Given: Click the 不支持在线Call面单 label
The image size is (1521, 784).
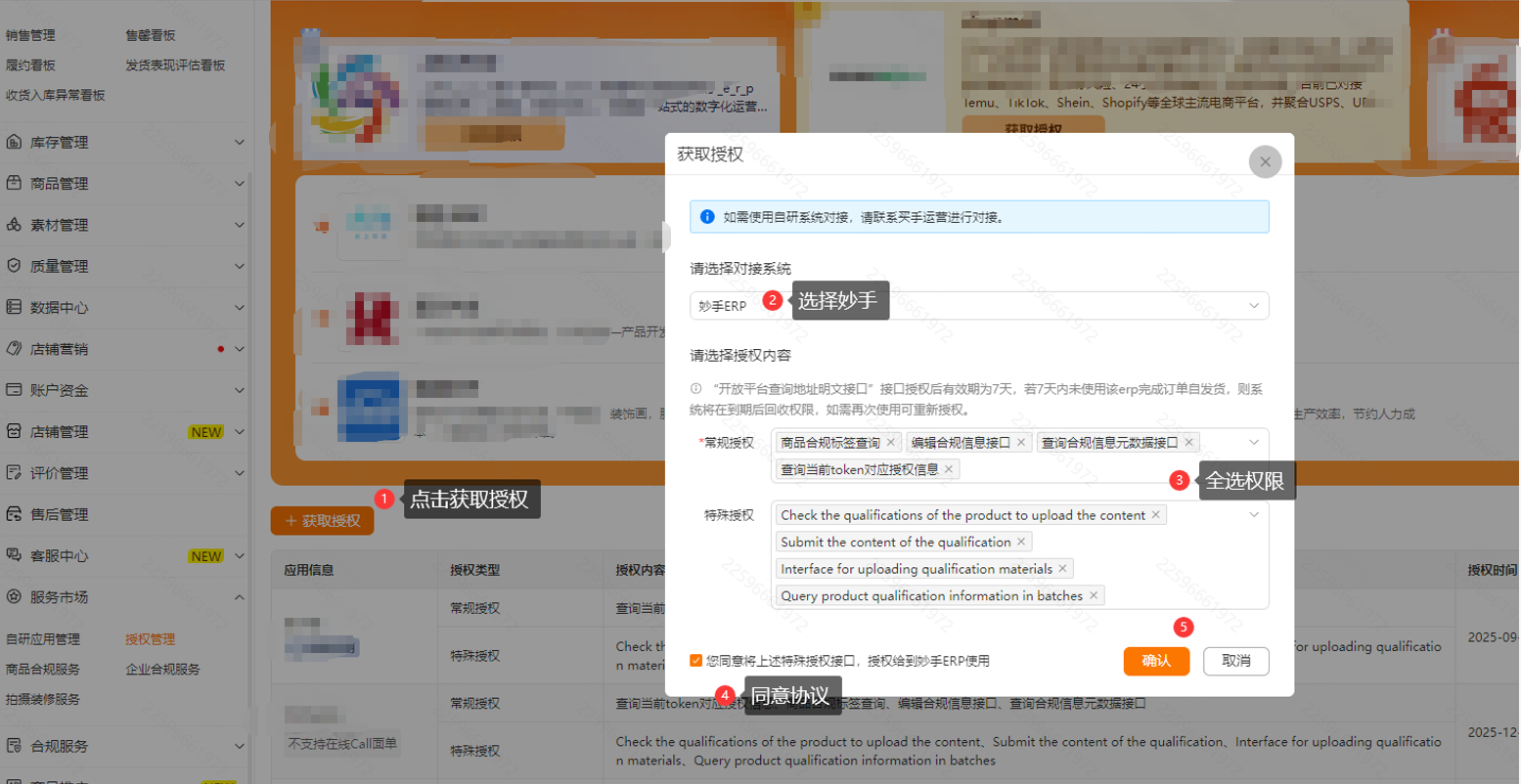Looking at the screenshot, I should coord(342,744).
